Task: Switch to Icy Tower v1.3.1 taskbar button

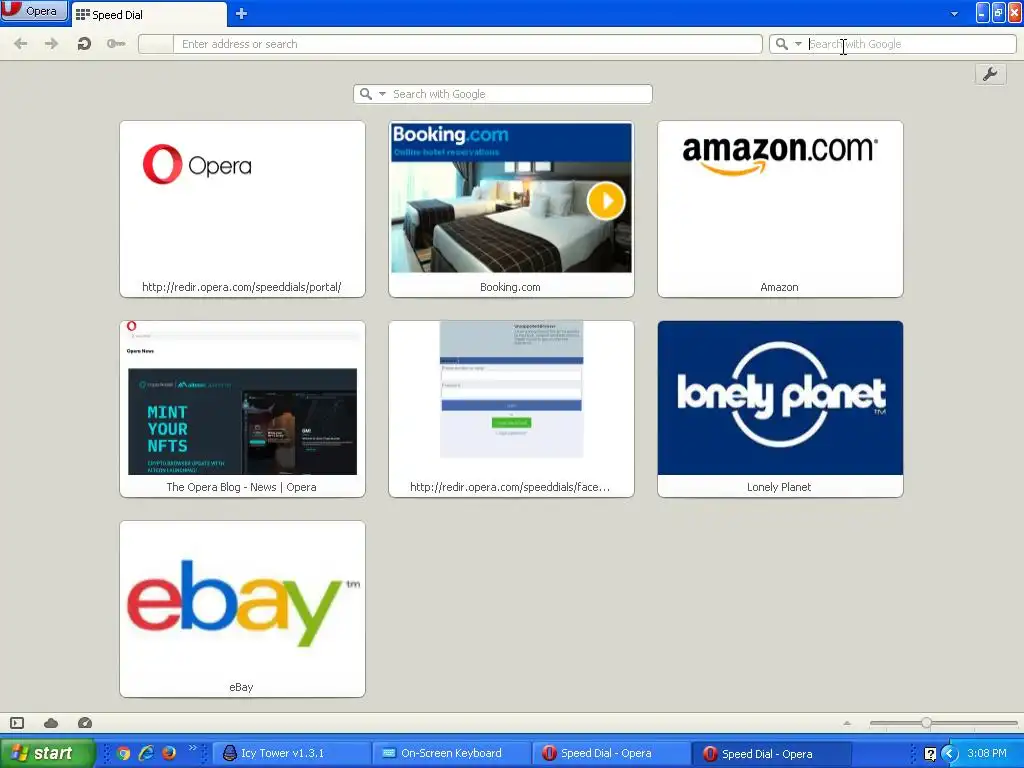Action: (291, 754)
